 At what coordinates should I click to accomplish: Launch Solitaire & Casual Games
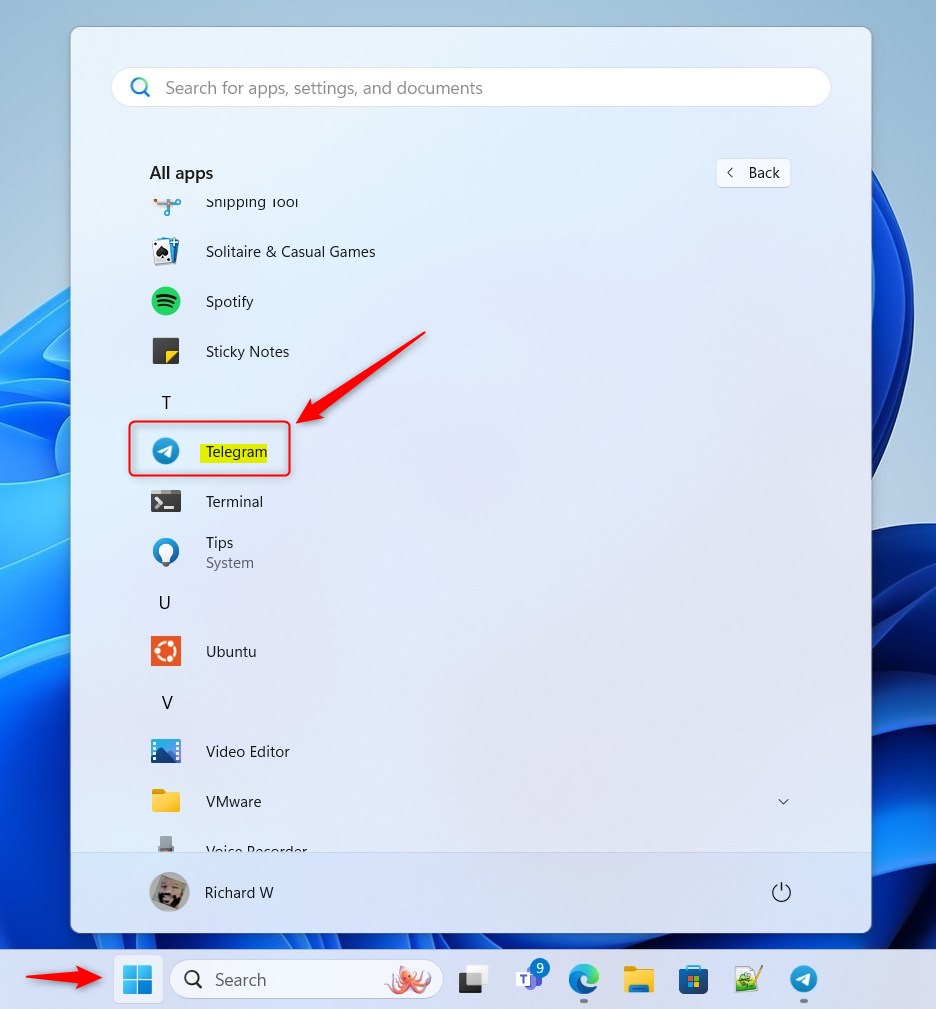point(290,251)
